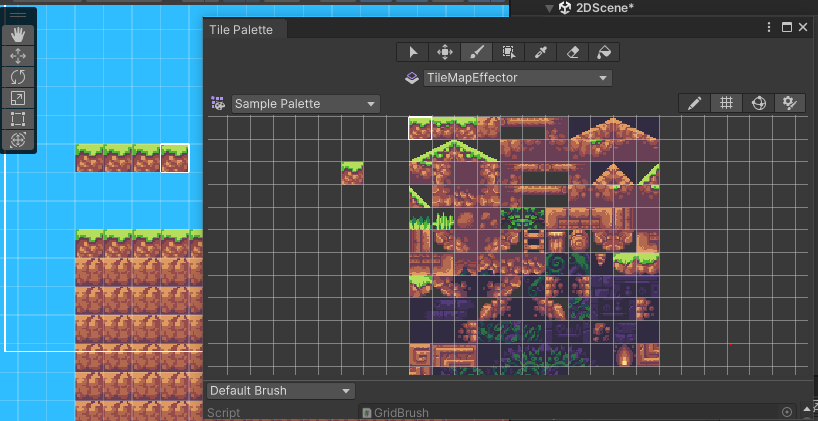Maximize the Tile Palette window
818x421 pixels.
click(787, 28)
